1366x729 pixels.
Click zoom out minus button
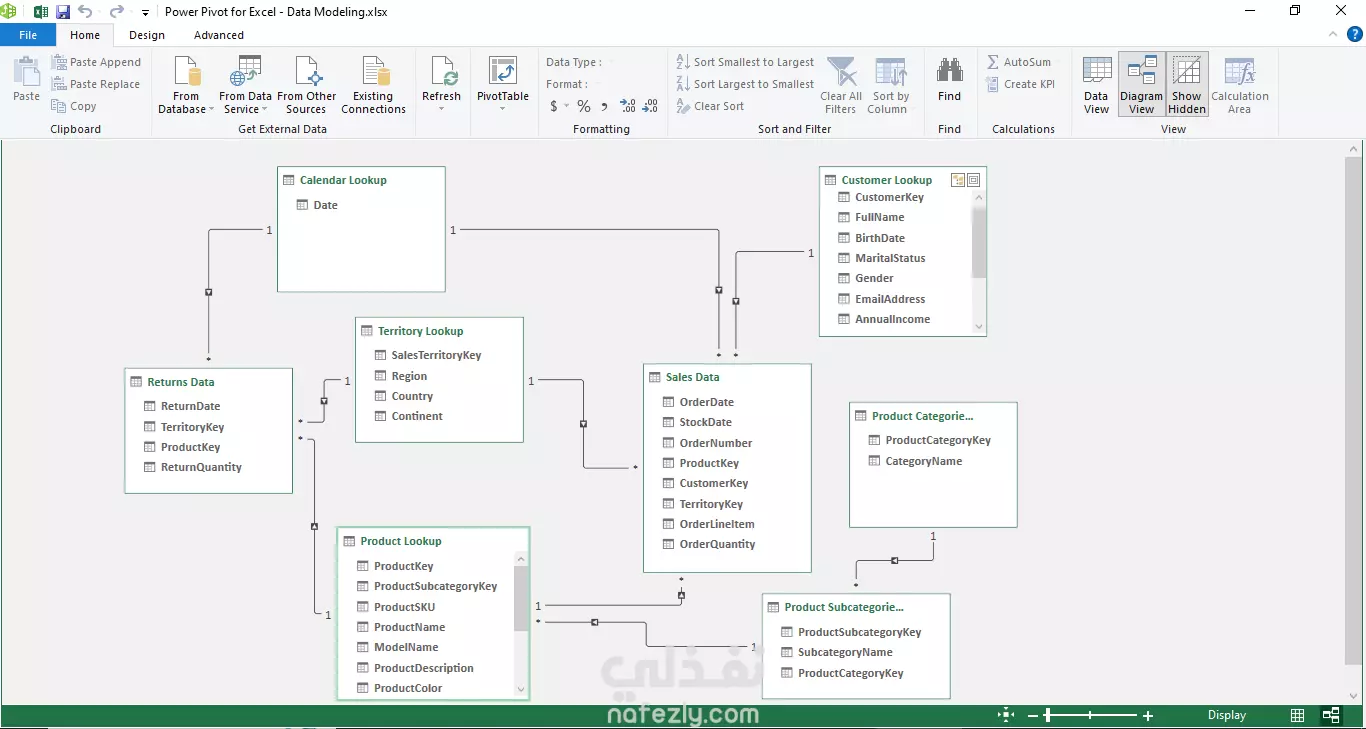(1034, 715)
